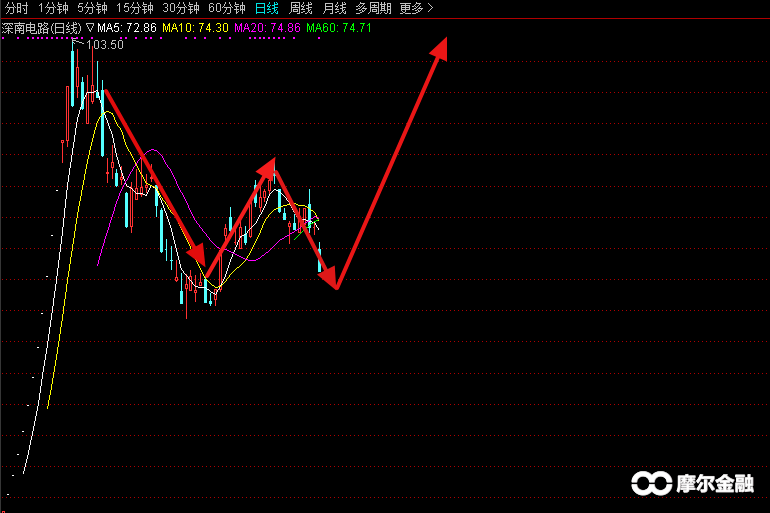Open the triangle dropdown beside 深南电路(日线)

pos(90,27)
